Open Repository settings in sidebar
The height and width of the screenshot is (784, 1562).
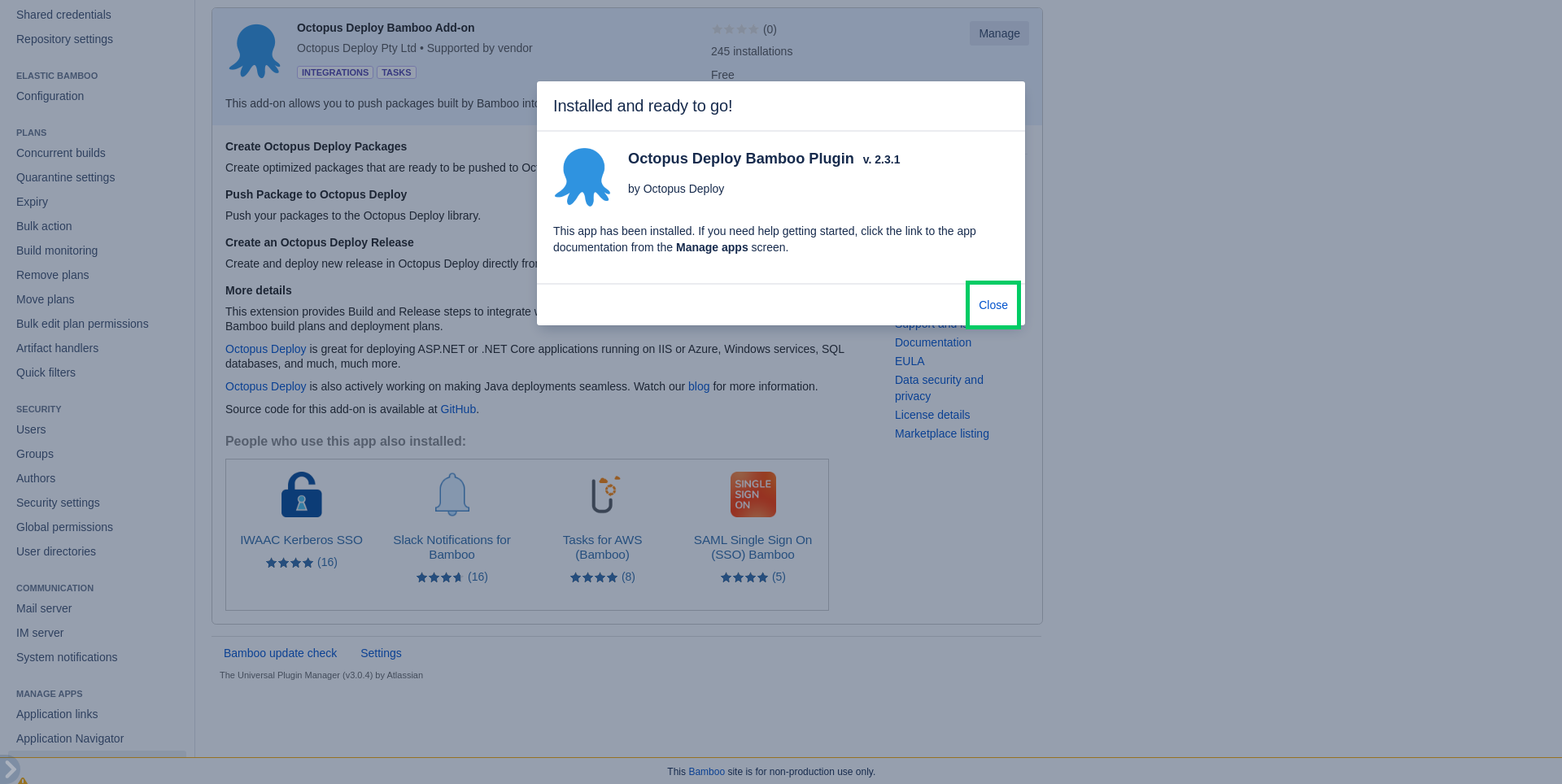[x=64, y=39]
